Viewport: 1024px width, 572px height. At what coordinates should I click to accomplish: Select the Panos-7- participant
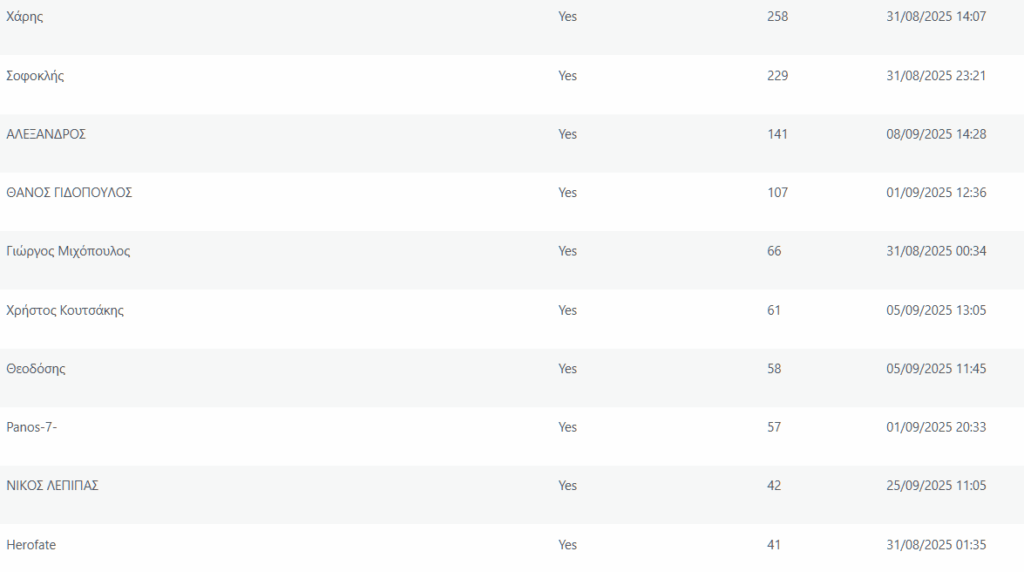pos(34,427)
